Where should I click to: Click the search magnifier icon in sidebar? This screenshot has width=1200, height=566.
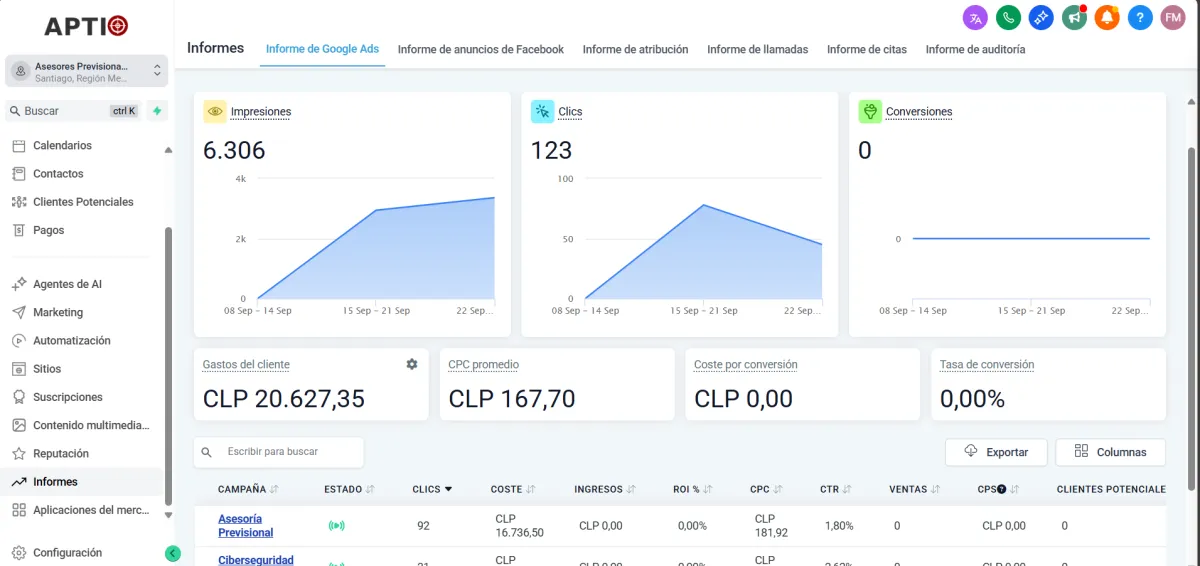[15, 111]
